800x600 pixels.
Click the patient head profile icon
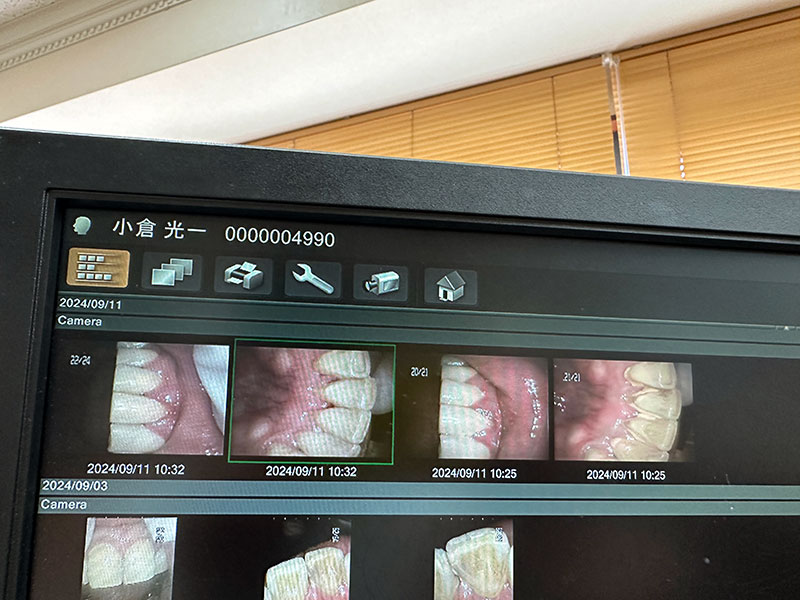[x=82, y=225]
